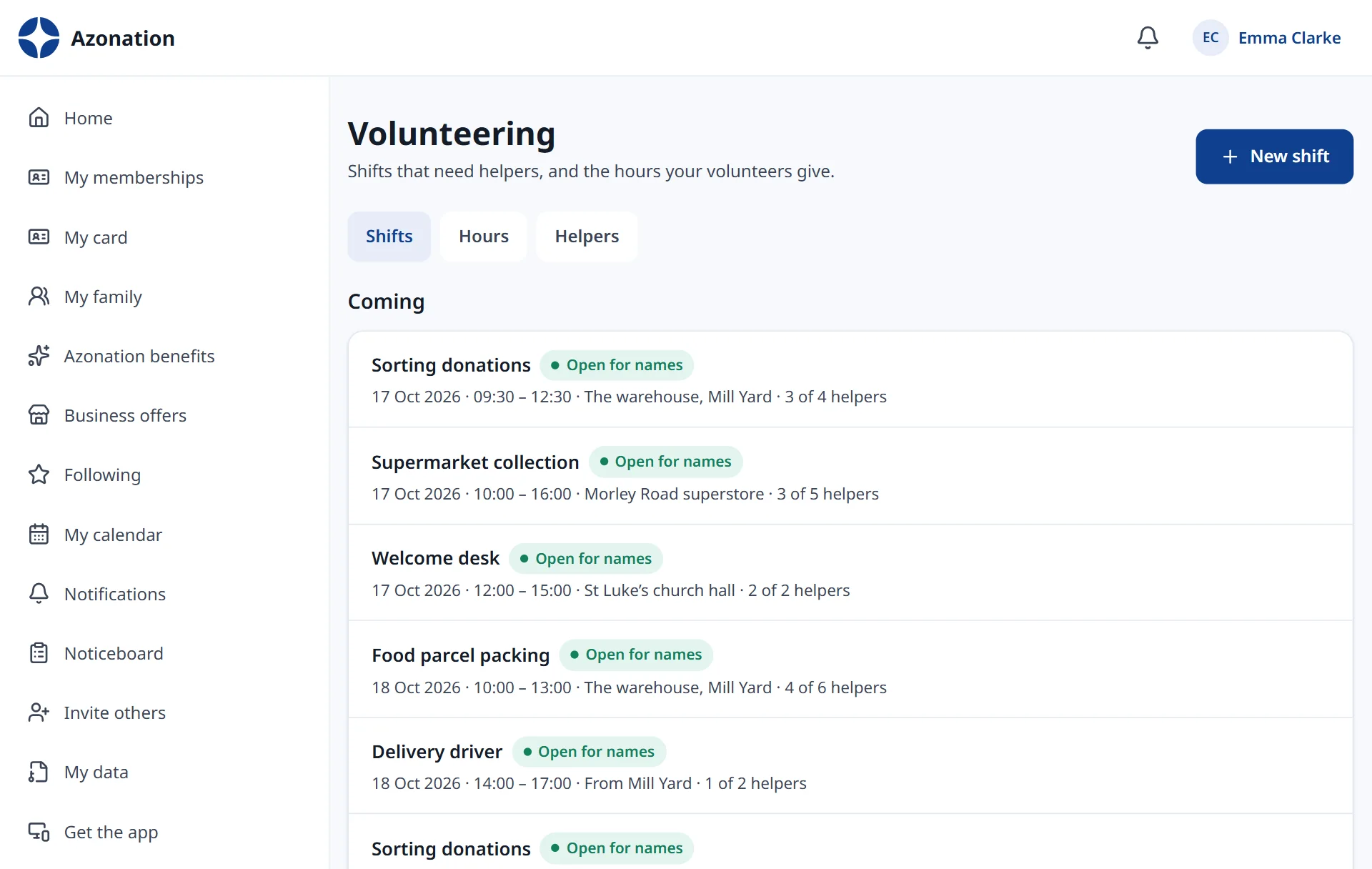Viewport: 1372px width, 869px height.
Task: Open Emma Clarke profile menu
Action: [1267, 38]
